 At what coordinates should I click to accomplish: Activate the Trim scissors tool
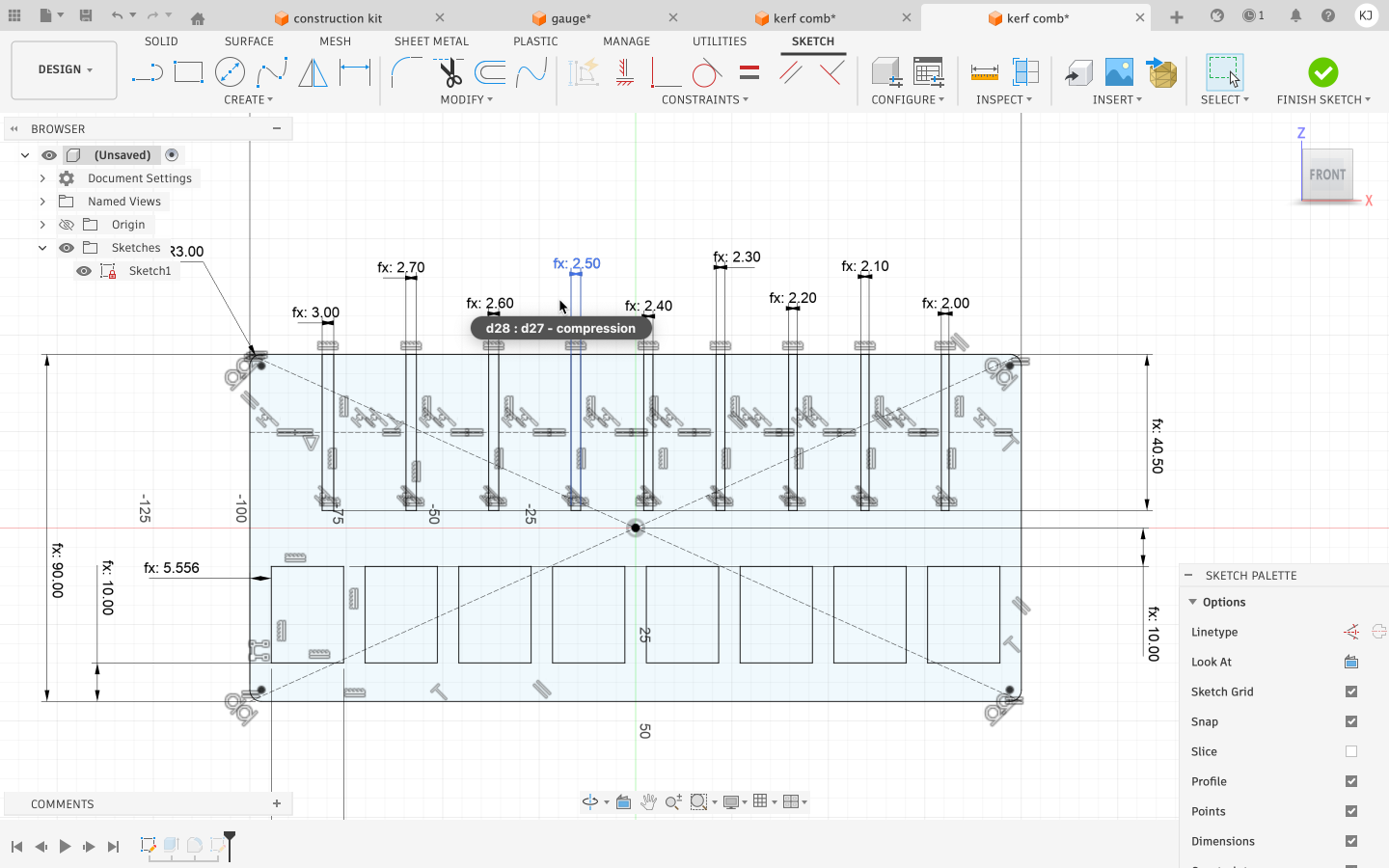click(x=449, y=72)
